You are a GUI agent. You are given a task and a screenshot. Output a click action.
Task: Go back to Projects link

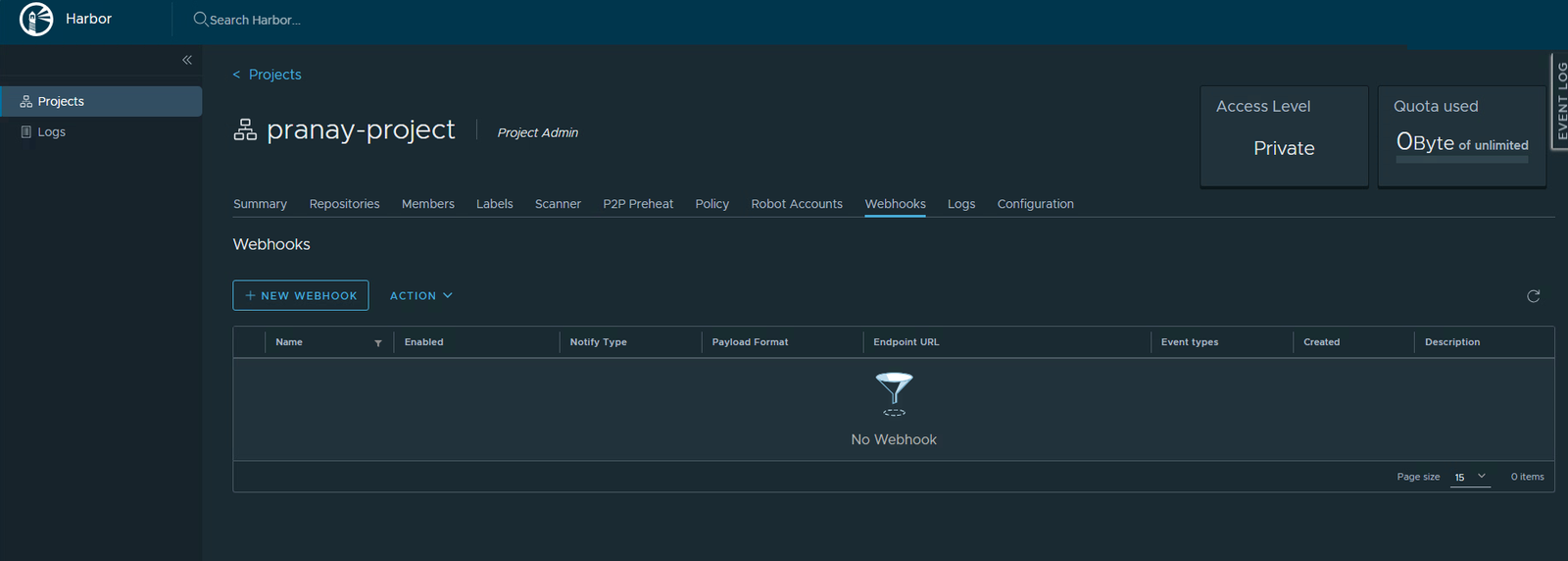click(275, 75)
